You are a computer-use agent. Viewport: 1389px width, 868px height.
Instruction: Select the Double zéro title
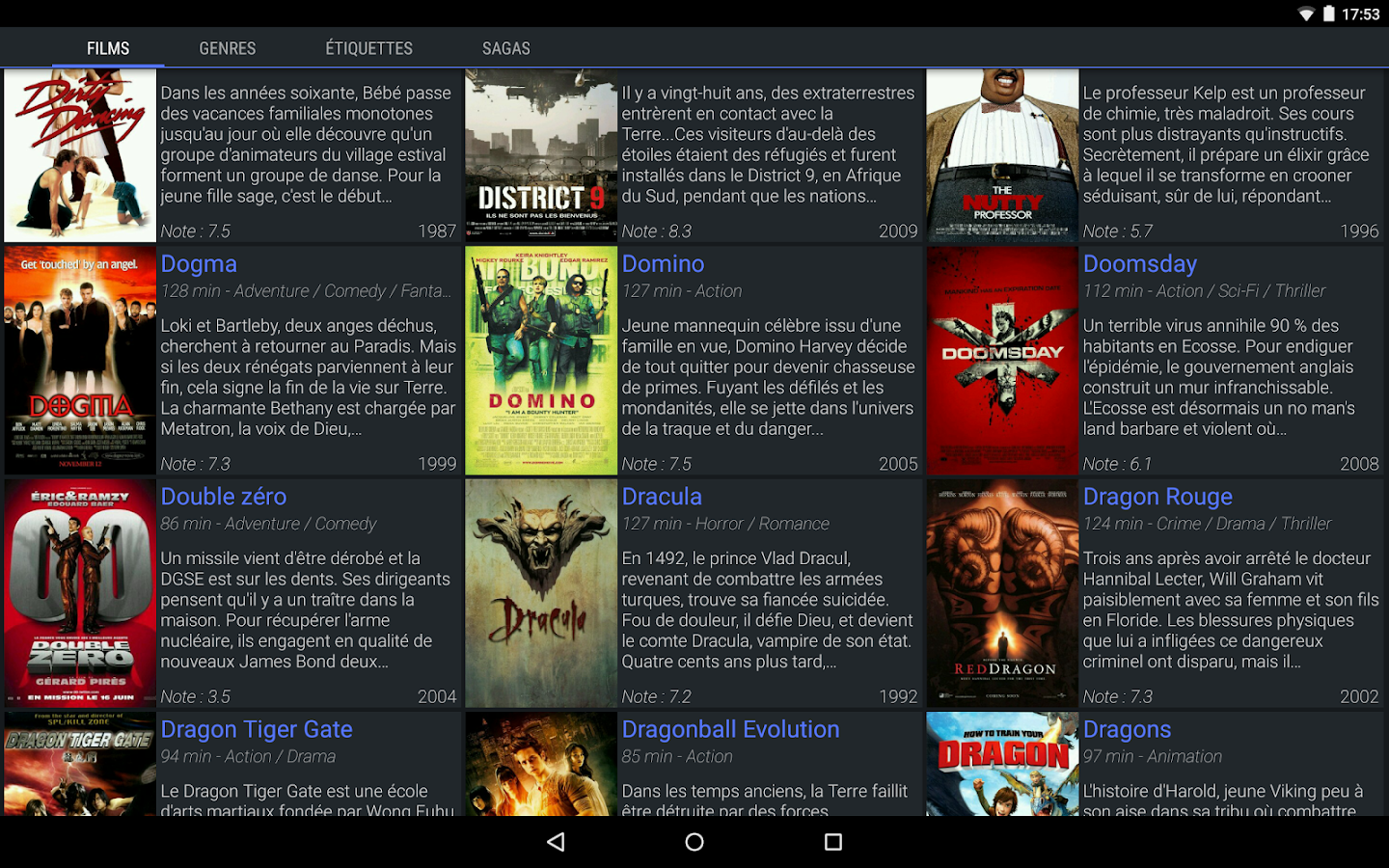coord(224,497)
